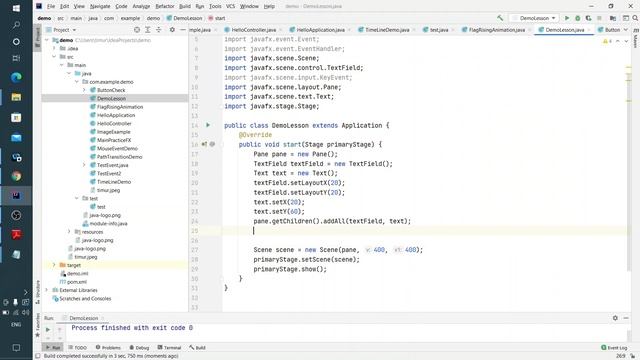Go to previous highlighted error arrow
This screenshot has height=360, width=640.
[x=618, y=41]
